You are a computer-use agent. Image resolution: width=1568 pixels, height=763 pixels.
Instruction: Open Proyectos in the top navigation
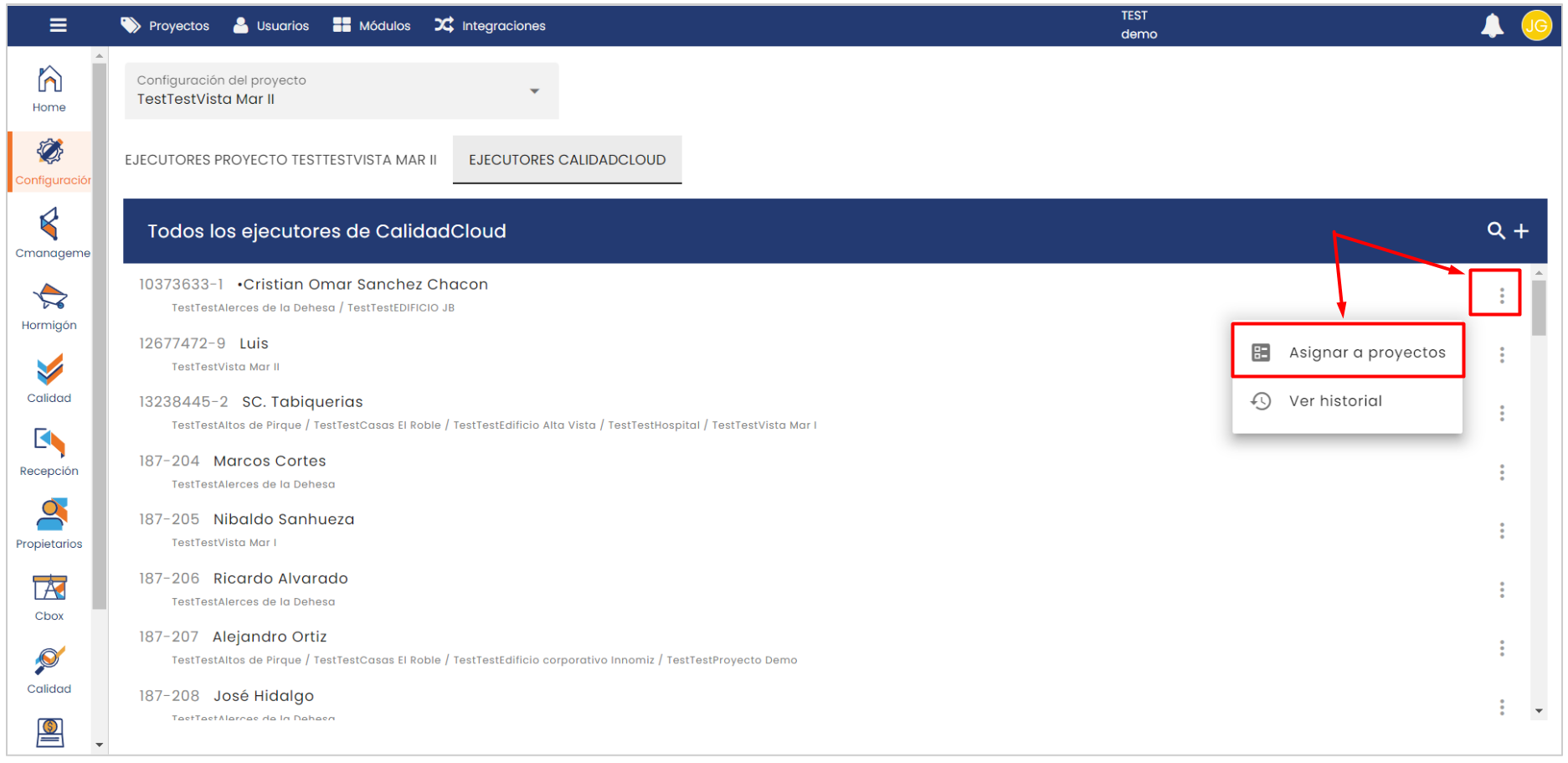[x=165, y=26]
